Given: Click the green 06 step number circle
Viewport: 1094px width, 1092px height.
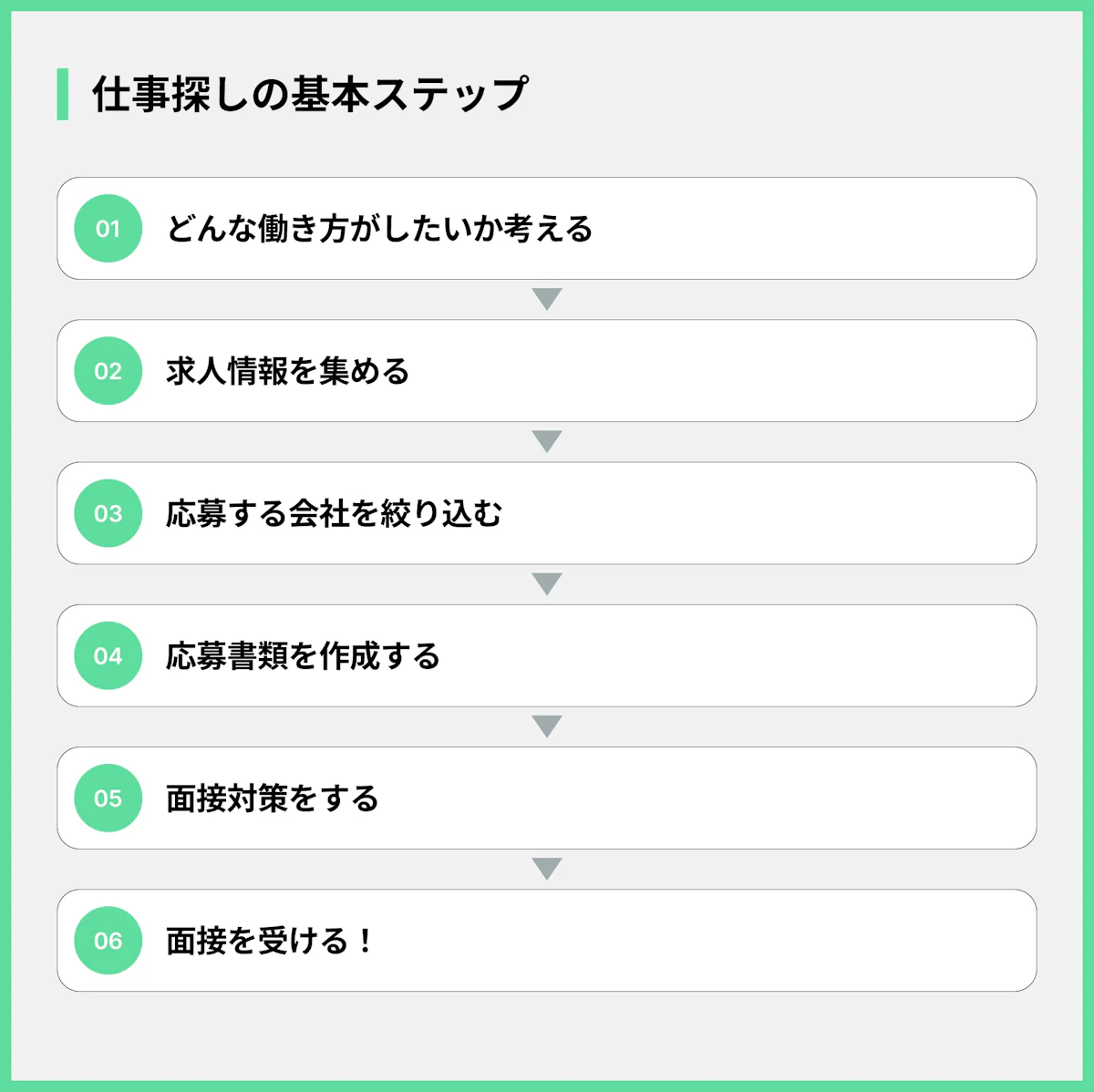Looking at the screenshot, I should point(108,941).
